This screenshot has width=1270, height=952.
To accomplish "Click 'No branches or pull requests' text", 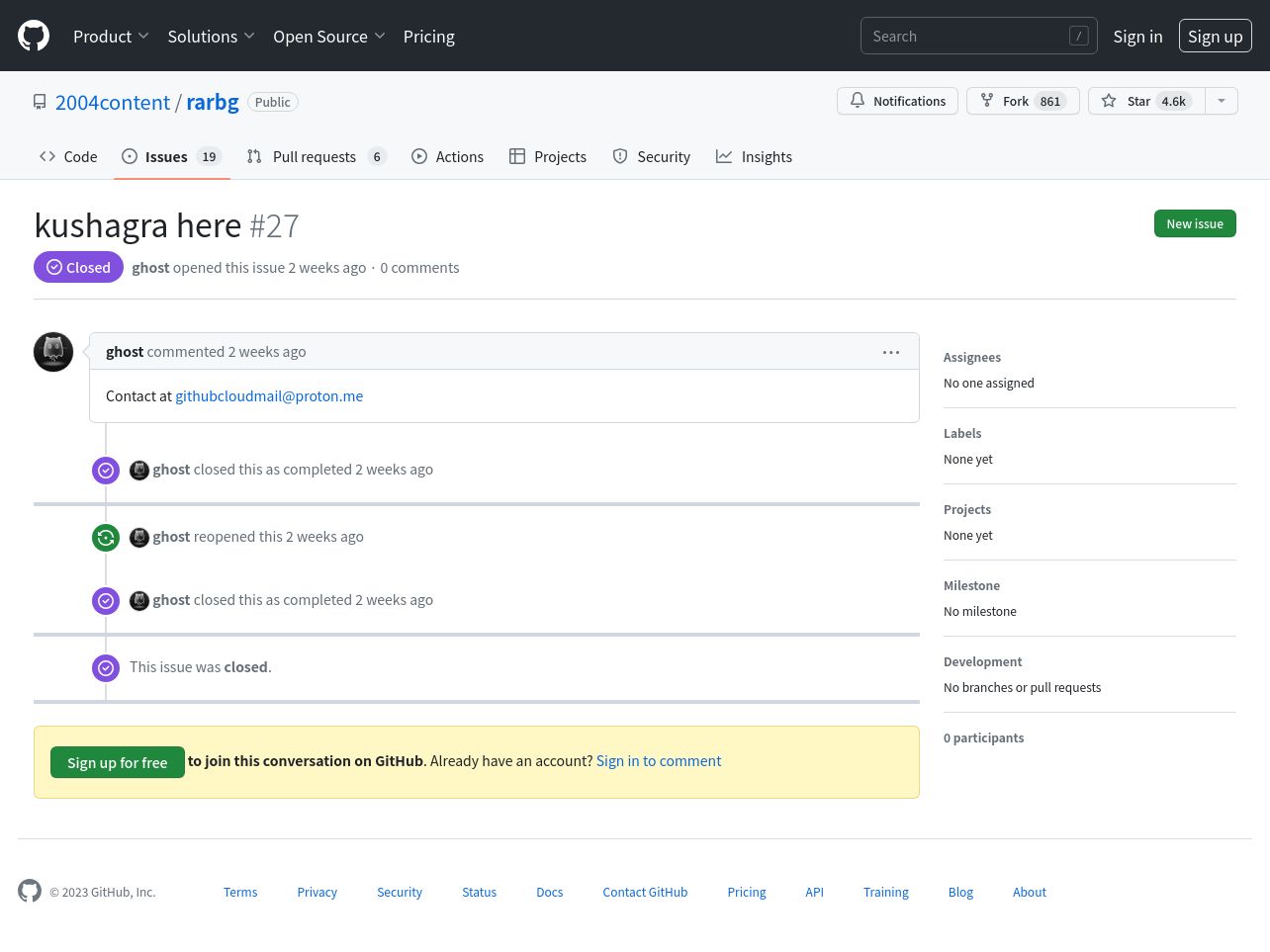I will tap(1022, 688).
